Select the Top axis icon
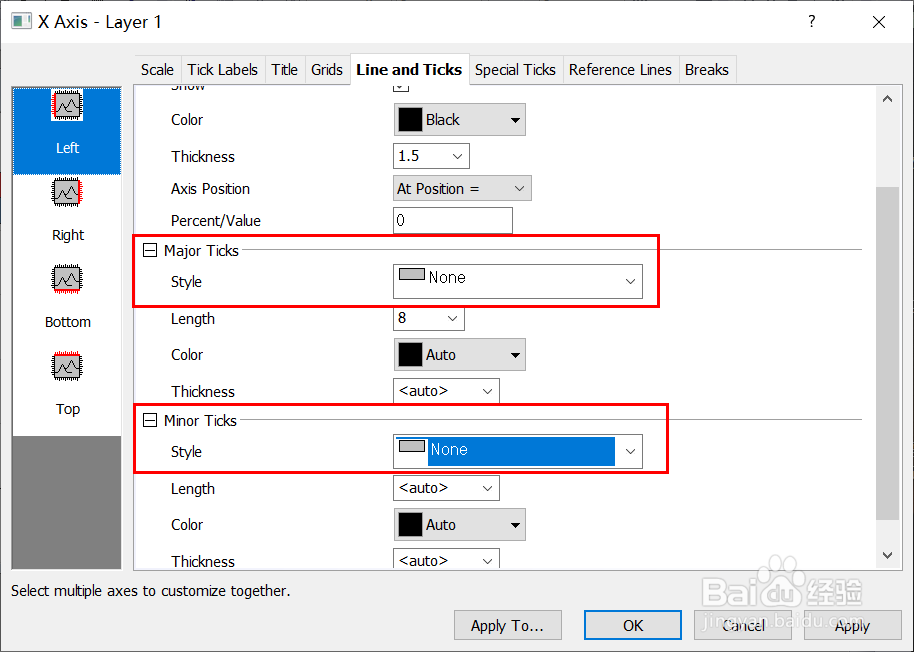 [x=67, y=367]
